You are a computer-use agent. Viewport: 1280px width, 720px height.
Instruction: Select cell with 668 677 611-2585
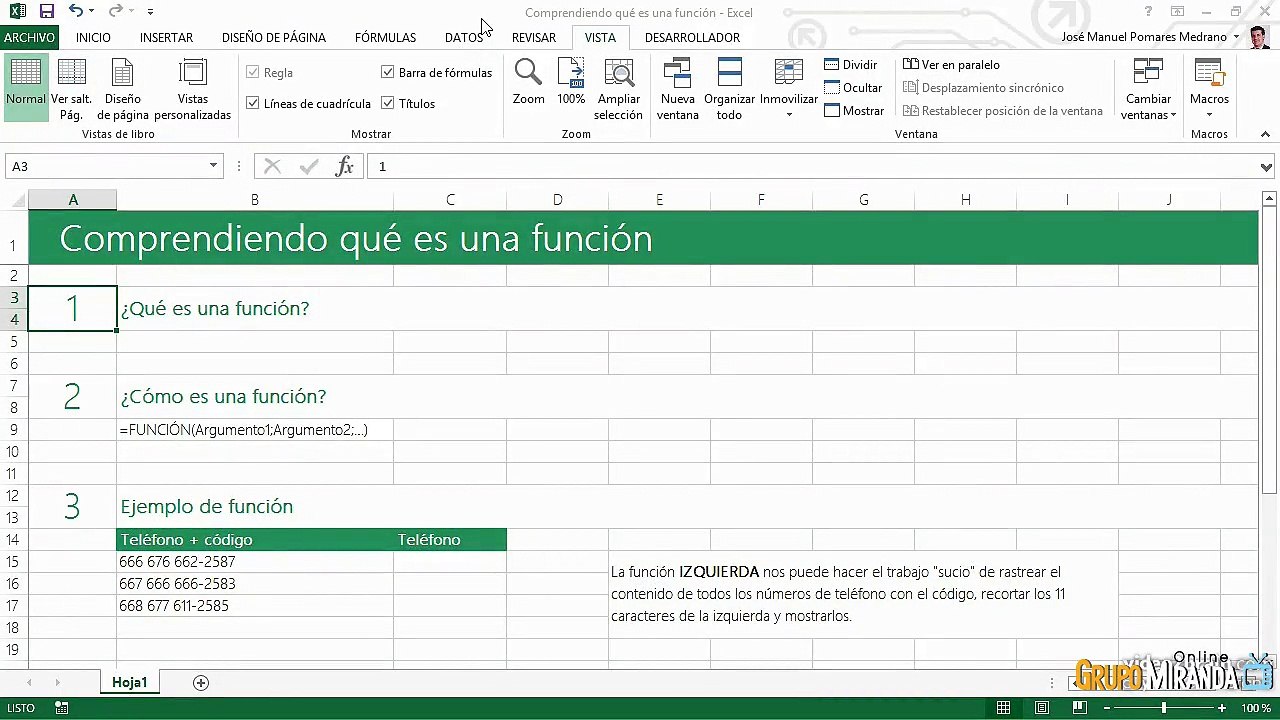[x=255, y=606]
